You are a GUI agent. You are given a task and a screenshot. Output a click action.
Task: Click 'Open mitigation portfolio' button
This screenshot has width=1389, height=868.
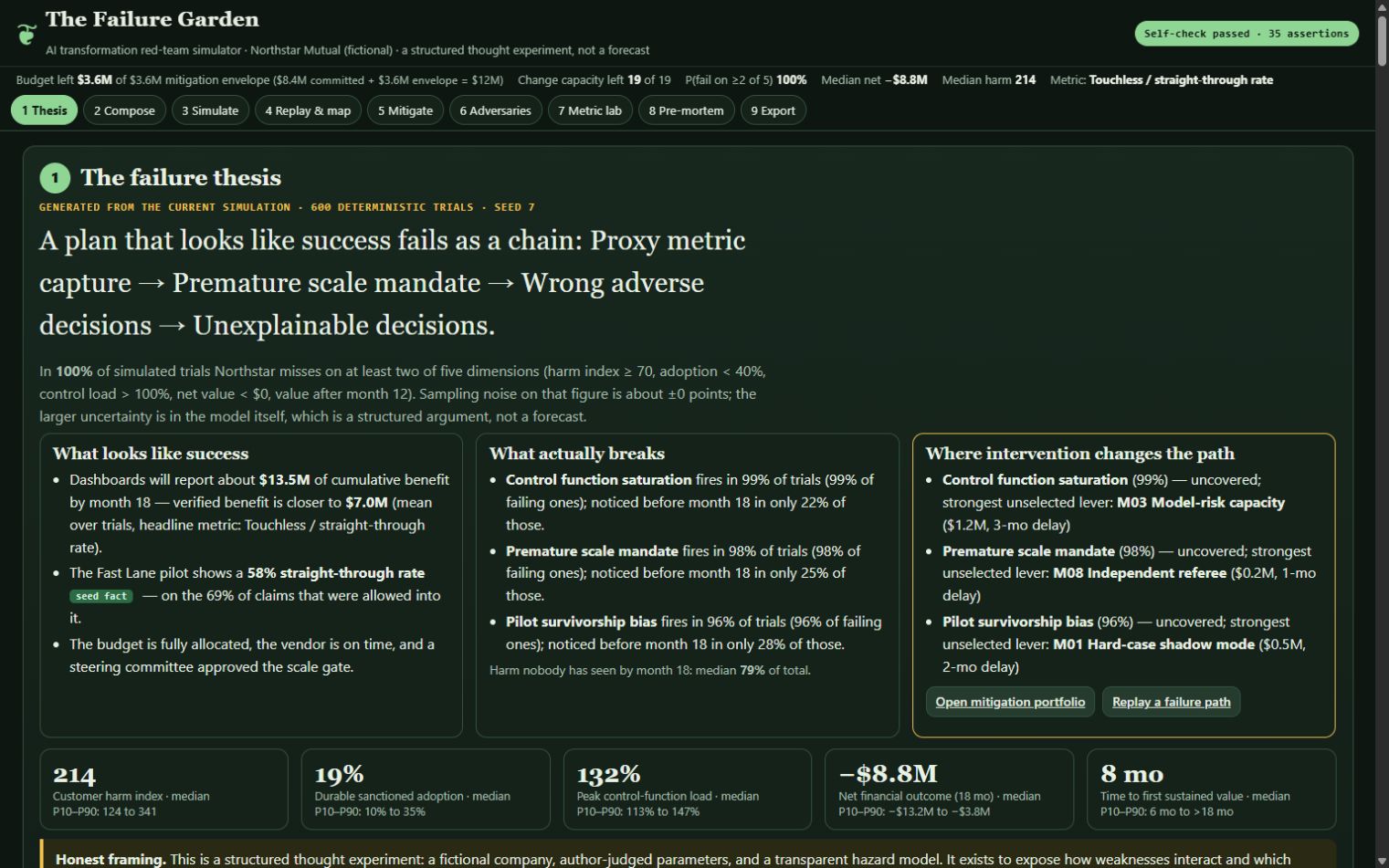point(1010,702)
